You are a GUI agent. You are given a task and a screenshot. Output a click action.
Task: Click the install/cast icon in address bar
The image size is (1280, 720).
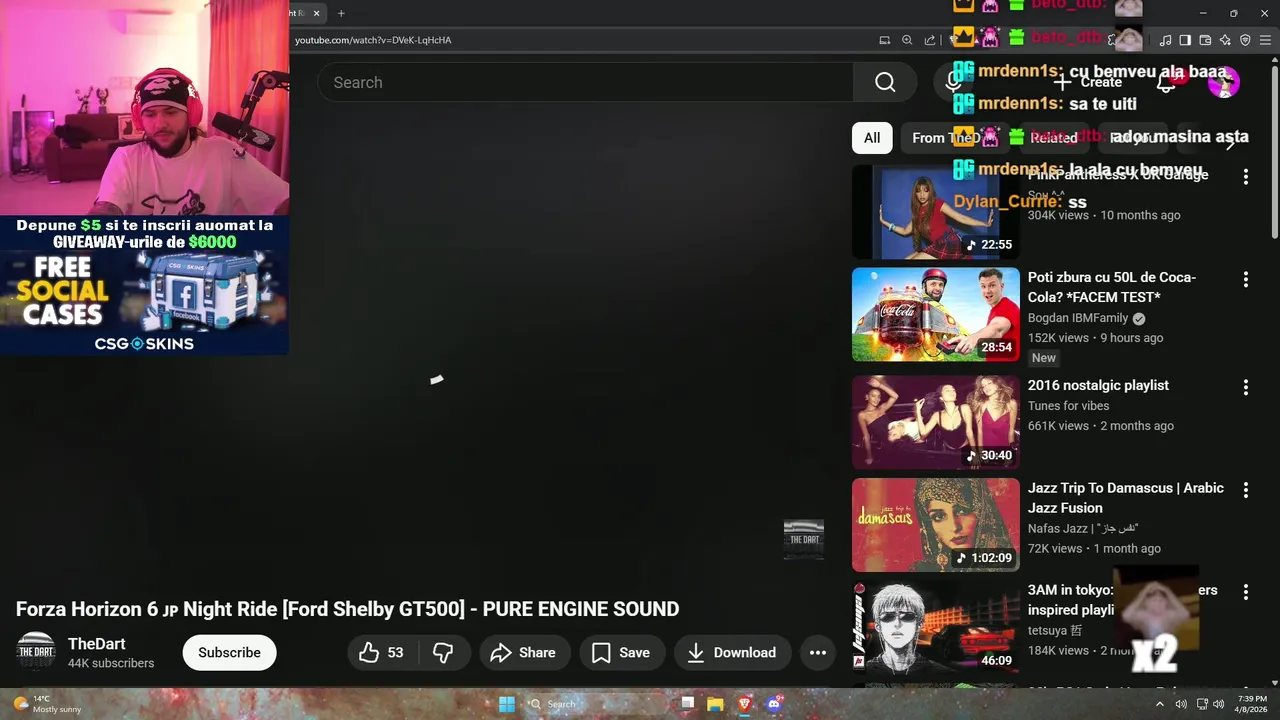click(885, 40)
